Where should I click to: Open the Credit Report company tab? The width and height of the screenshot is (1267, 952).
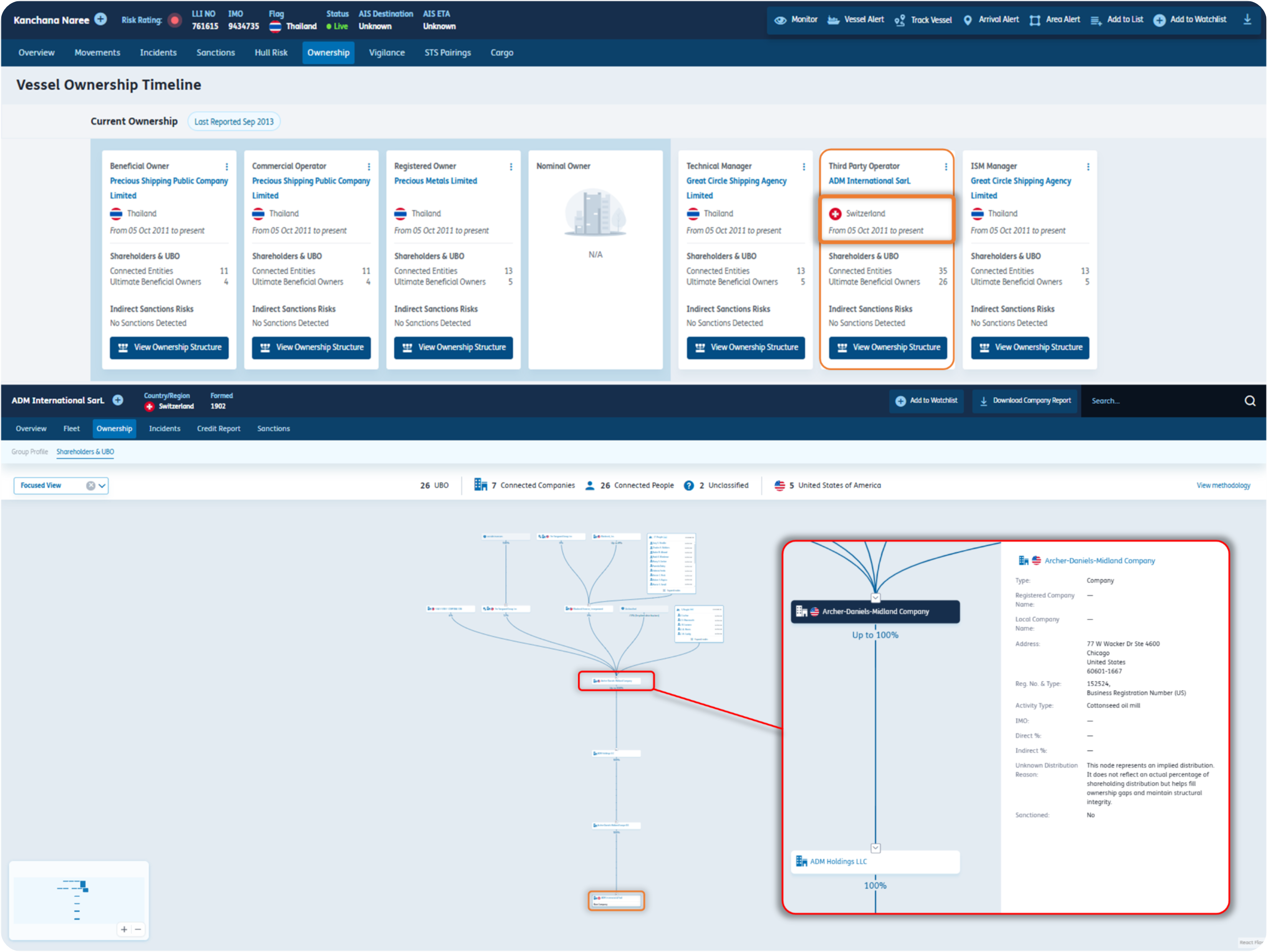(218, 428)
